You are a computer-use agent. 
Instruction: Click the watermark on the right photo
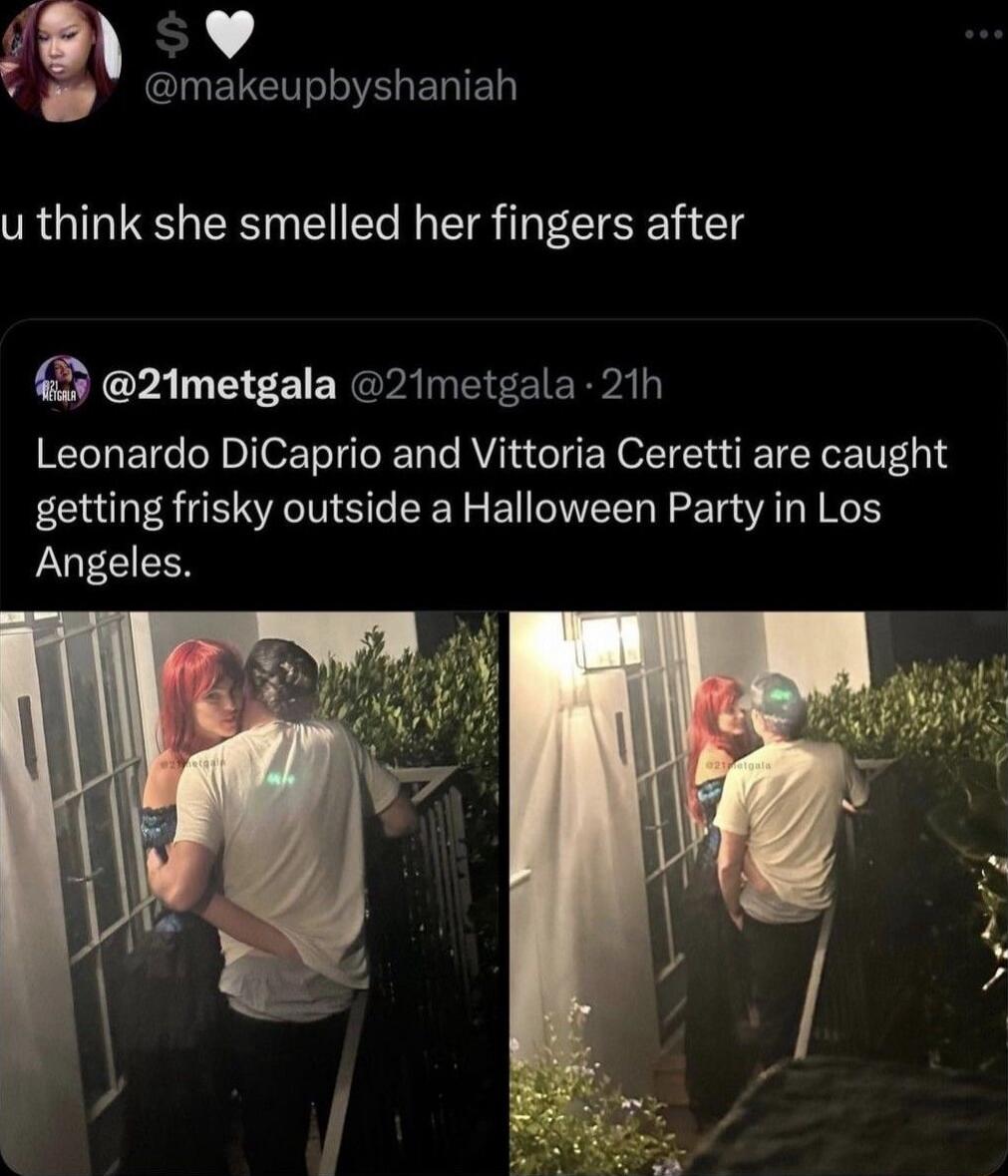(738, 766)
